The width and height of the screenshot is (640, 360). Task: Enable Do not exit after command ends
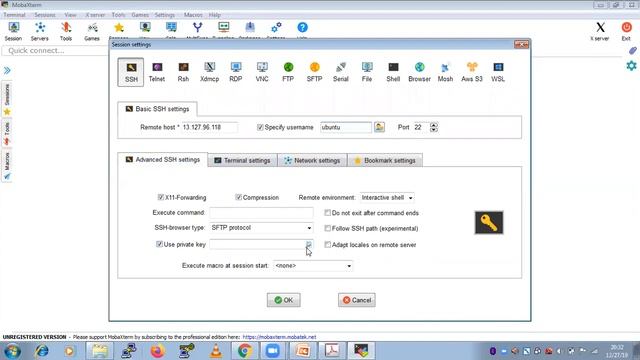tap(327, 213)
